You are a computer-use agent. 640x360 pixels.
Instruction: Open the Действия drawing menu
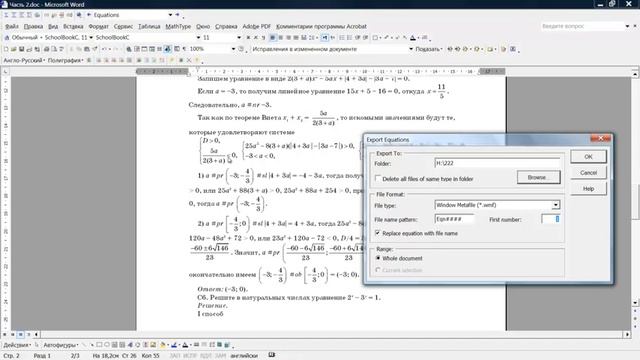click(17, 345)
